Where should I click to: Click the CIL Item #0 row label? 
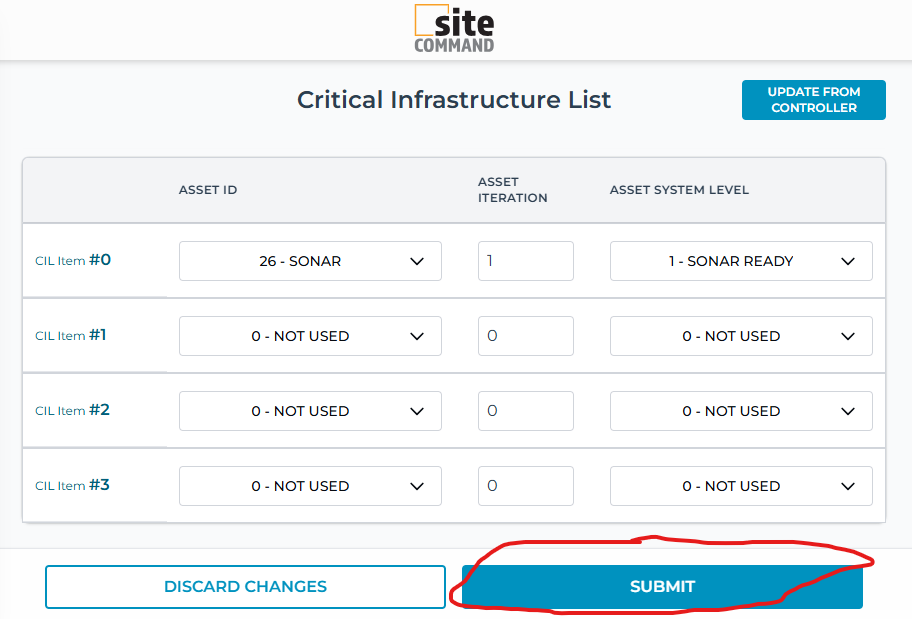click(73, 260)
